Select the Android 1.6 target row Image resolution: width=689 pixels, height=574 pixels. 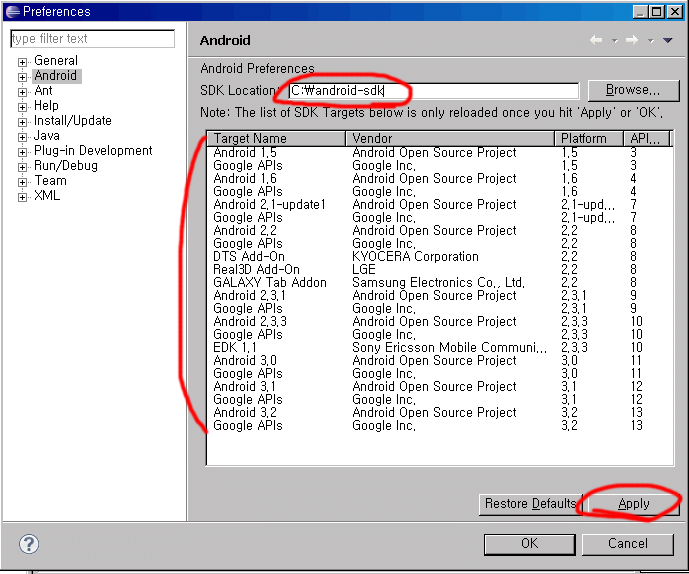[x=439, y=178]
